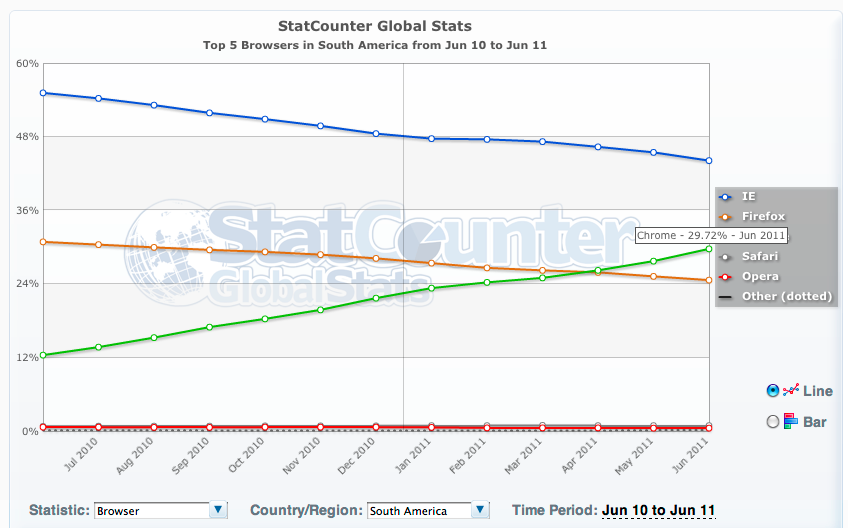Click the Opera legend marker icon
848x528 pixels.
tap(727, 276)
